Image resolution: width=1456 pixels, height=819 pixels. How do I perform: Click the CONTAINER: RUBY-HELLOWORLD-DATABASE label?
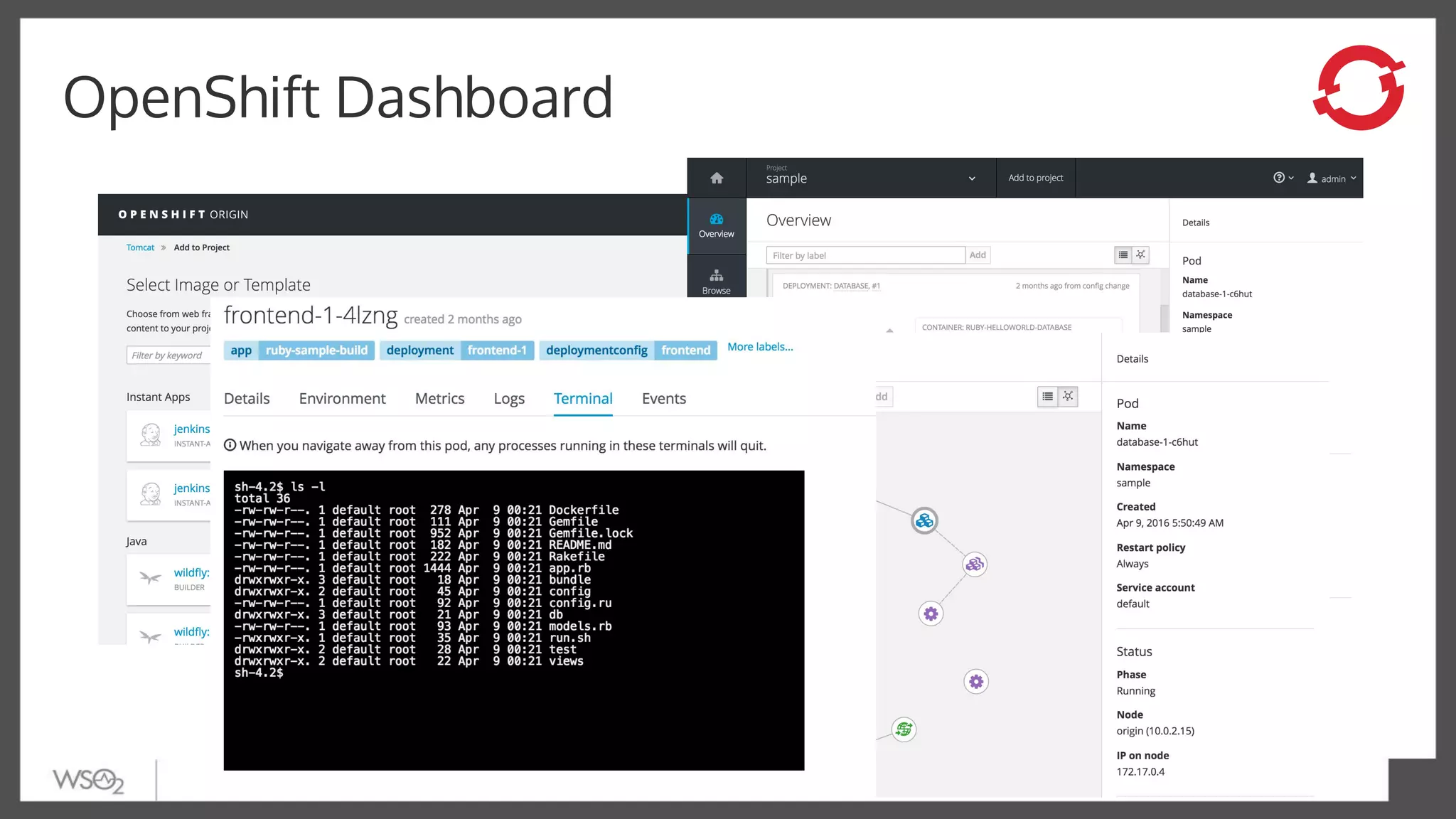tap(997, 328)
